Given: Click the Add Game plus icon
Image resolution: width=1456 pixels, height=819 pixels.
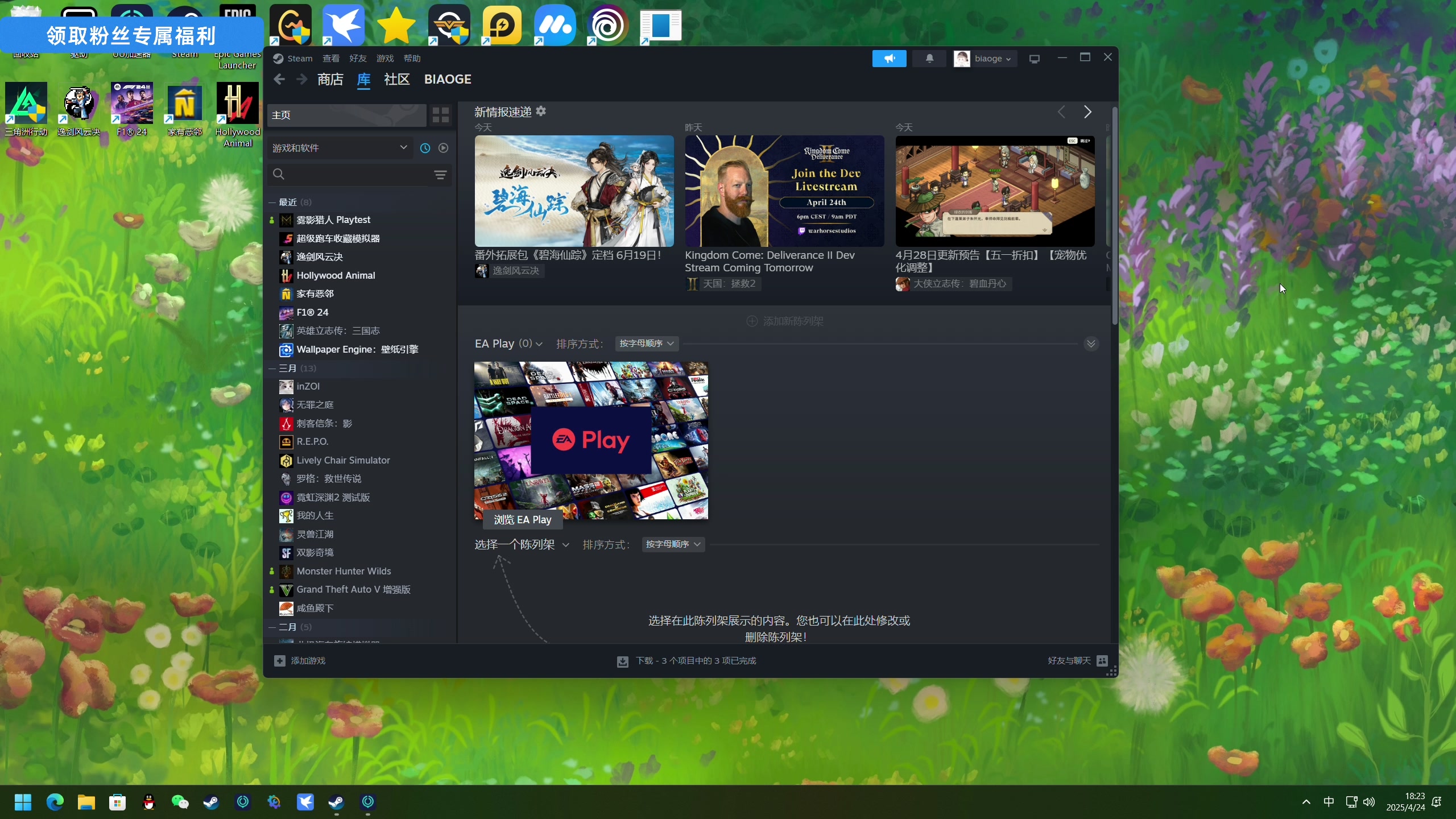Looking at the screenshot, I should click(x=279, y=660).
